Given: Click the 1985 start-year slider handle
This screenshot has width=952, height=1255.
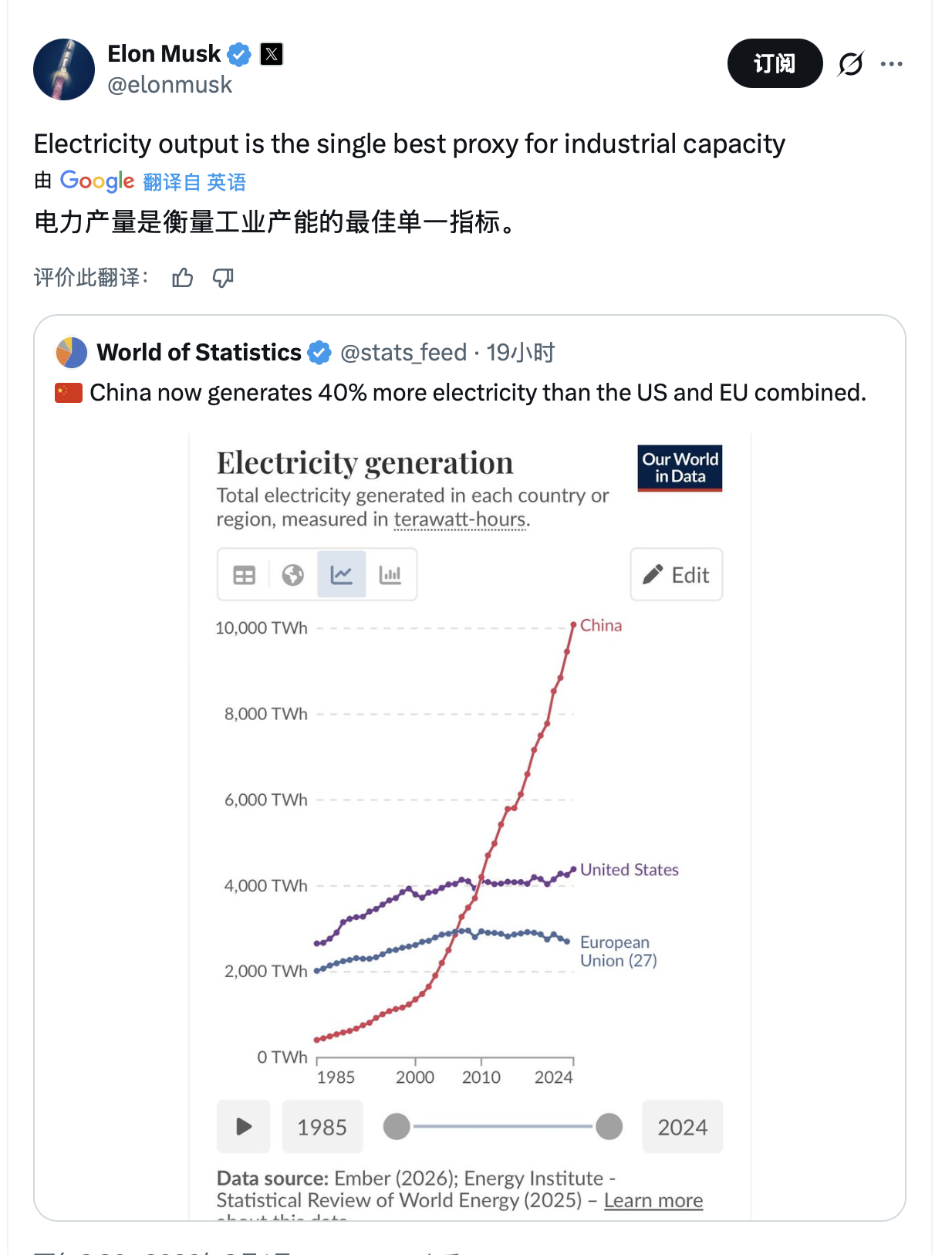Looking at the screenshot, I should (x=397, y=1127).
